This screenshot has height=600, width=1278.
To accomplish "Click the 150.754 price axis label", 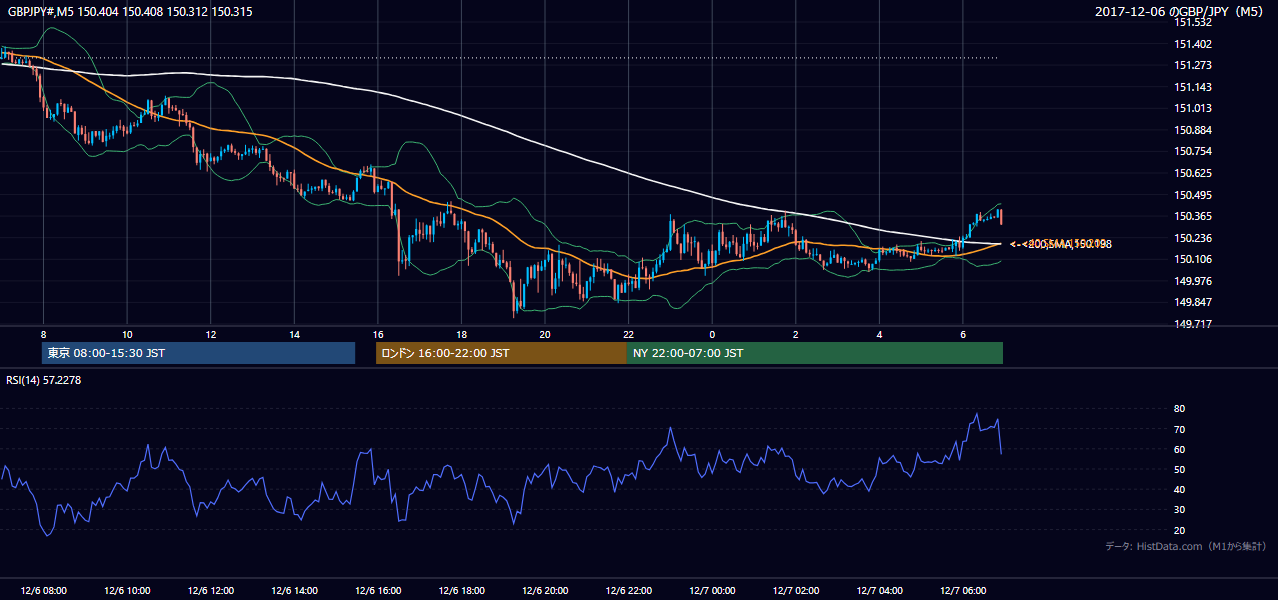I will (x=1192, y=152).
